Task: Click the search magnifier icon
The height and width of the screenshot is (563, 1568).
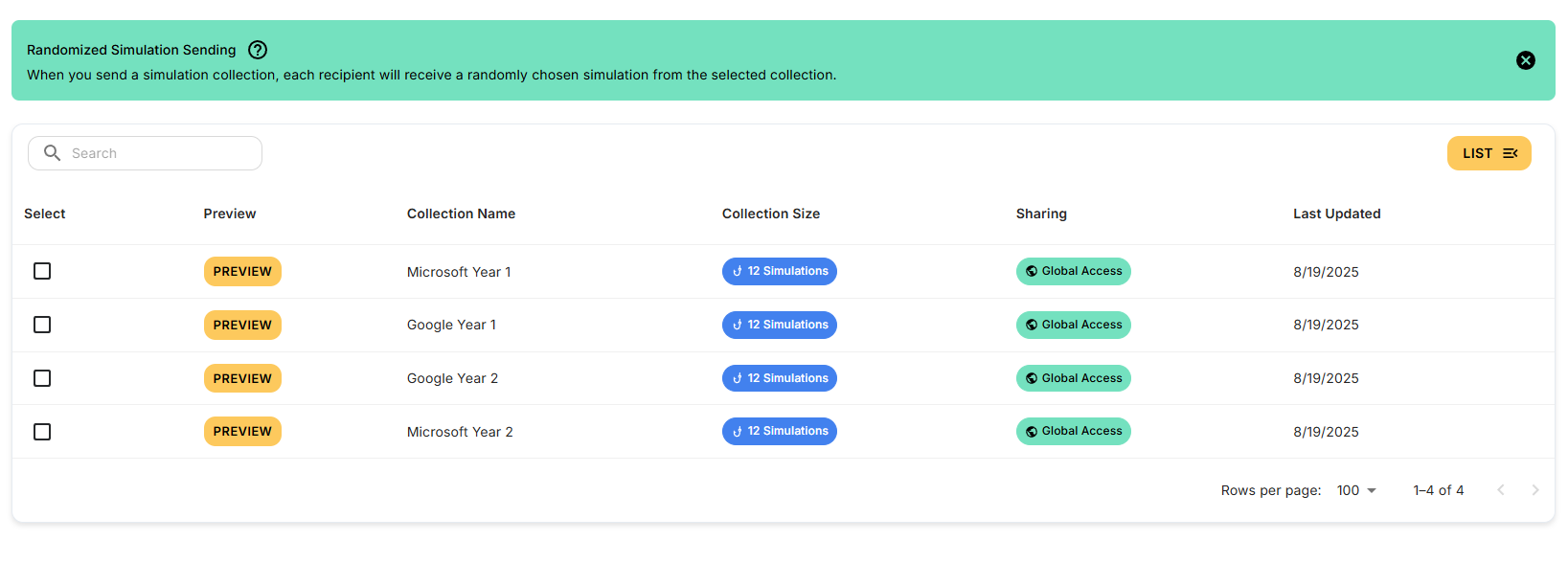Action: coord(53,153)
